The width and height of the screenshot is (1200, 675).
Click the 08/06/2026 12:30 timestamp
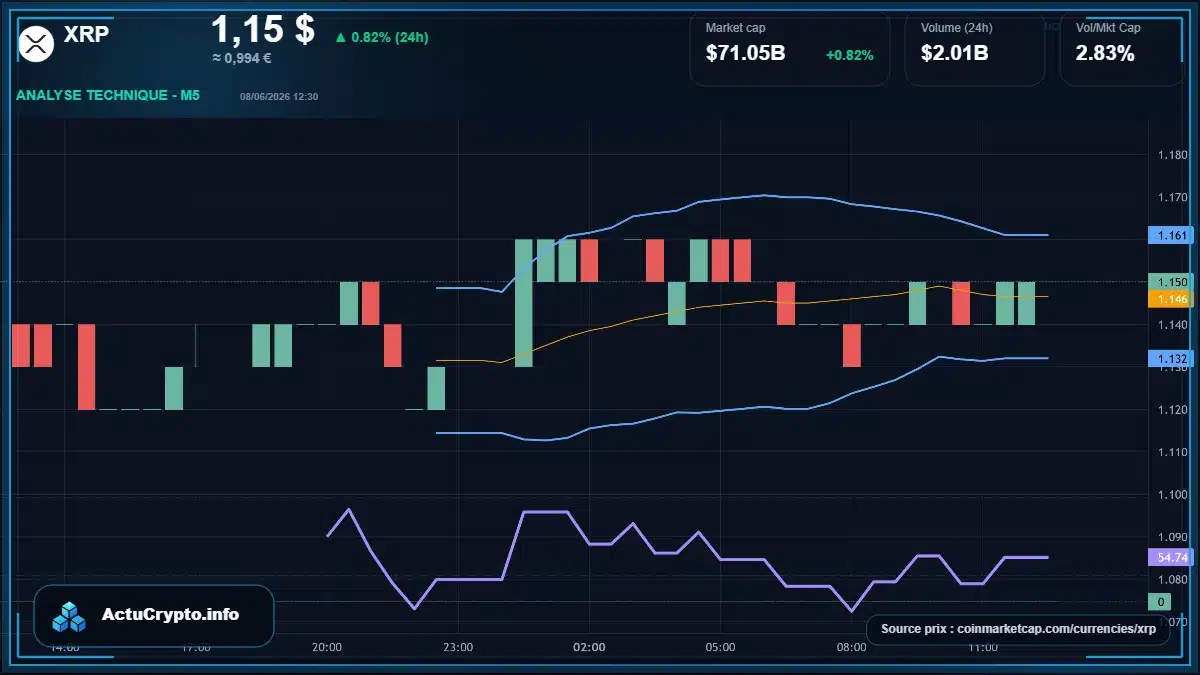[x=279, y=97]
